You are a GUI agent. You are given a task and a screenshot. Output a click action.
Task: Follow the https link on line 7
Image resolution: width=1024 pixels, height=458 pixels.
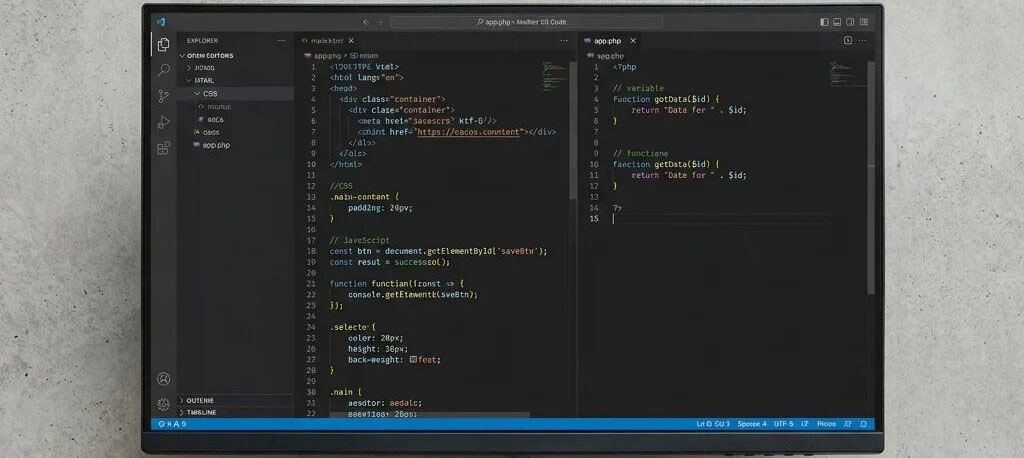coord(470,131)
